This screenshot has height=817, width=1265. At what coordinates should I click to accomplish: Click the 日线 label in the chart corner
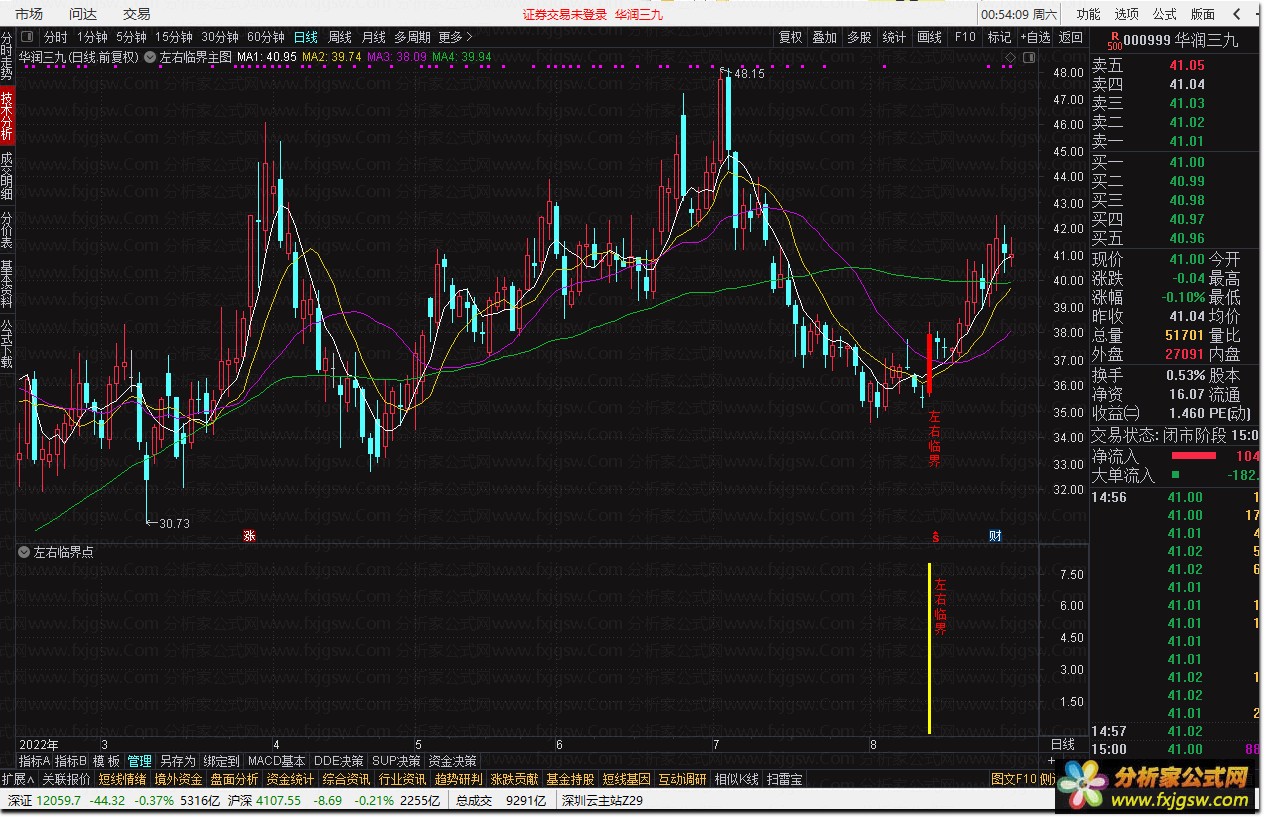tap(1063, 745)
